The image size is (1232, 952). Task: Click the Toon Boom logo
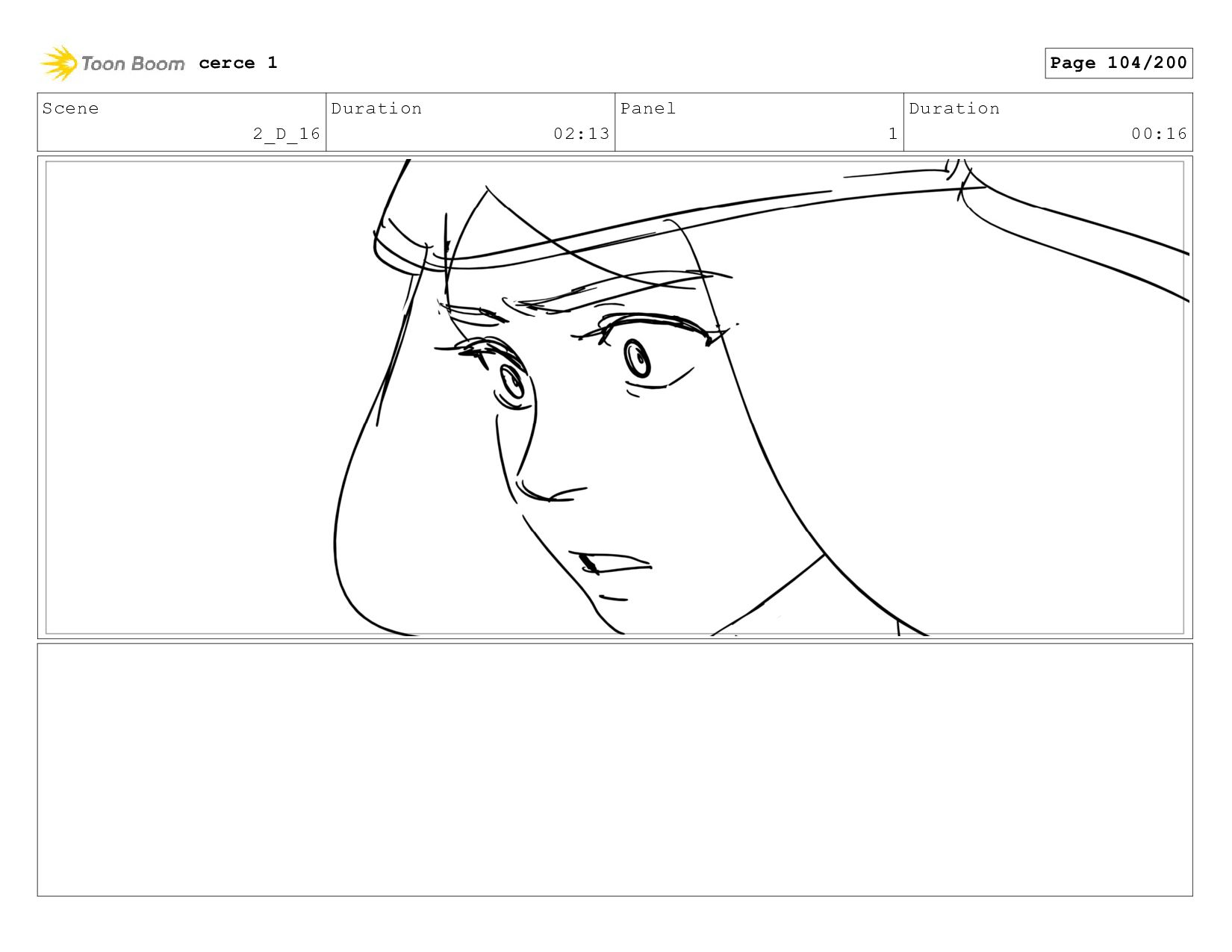coord(112,63)
